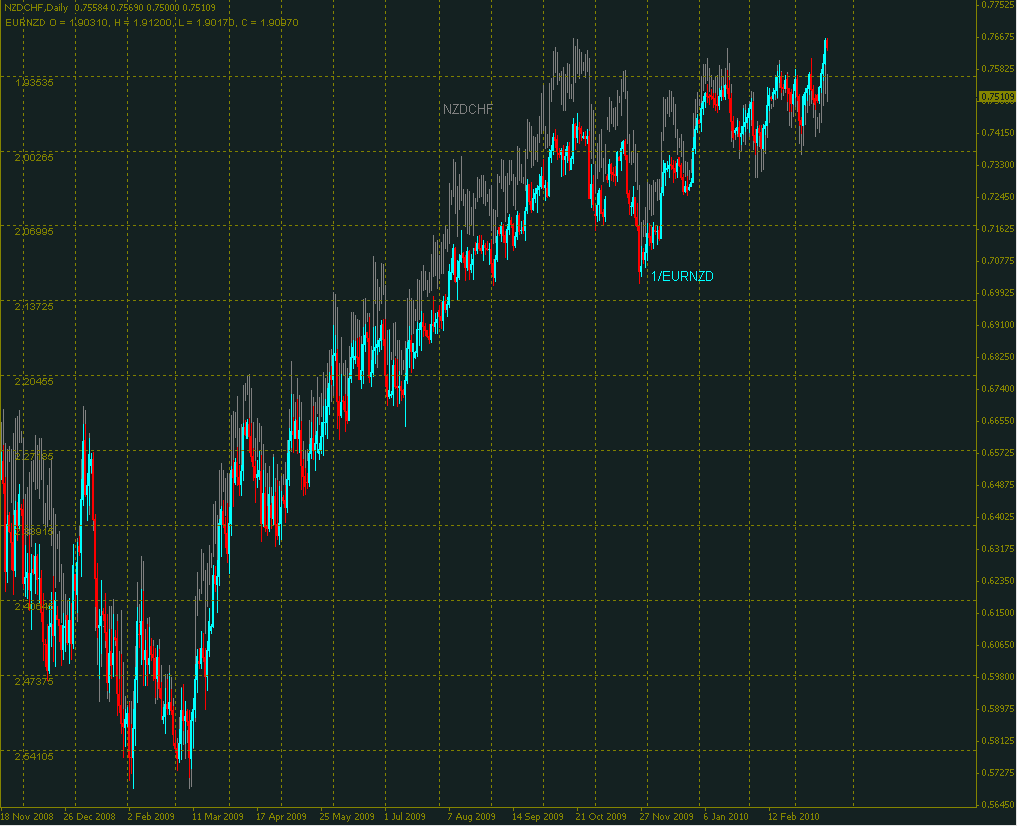This screenshot has height=826, width=1017.
Task: Click the 2.27185 level label
Action: tap(34, 456)
